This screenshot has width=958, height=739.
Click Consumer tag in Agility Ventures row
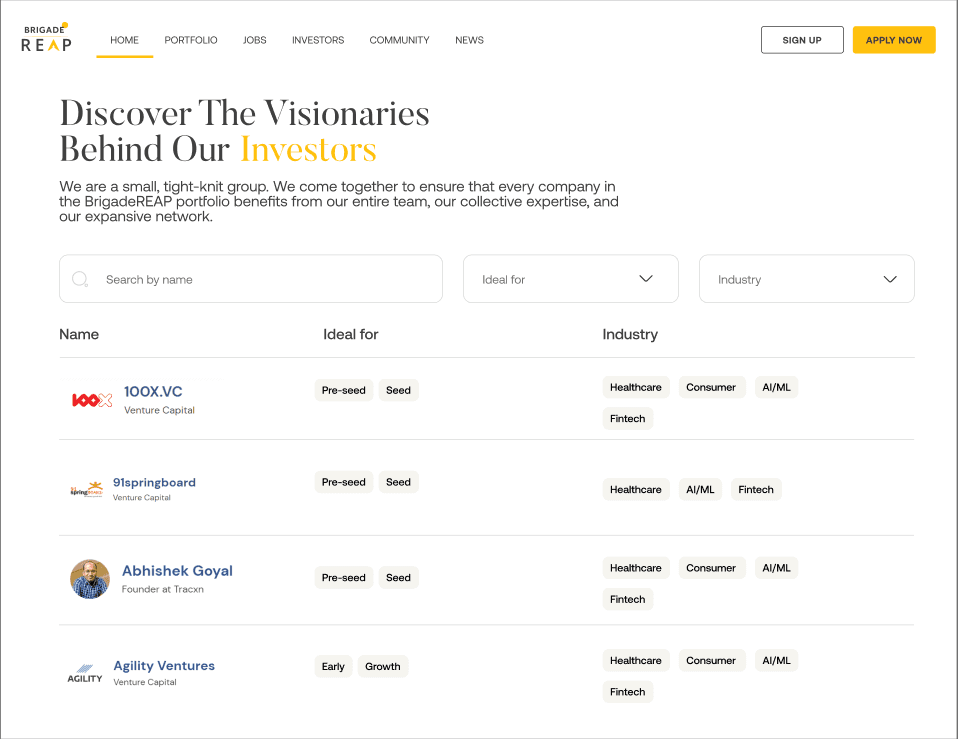click(x=711, y=660)
